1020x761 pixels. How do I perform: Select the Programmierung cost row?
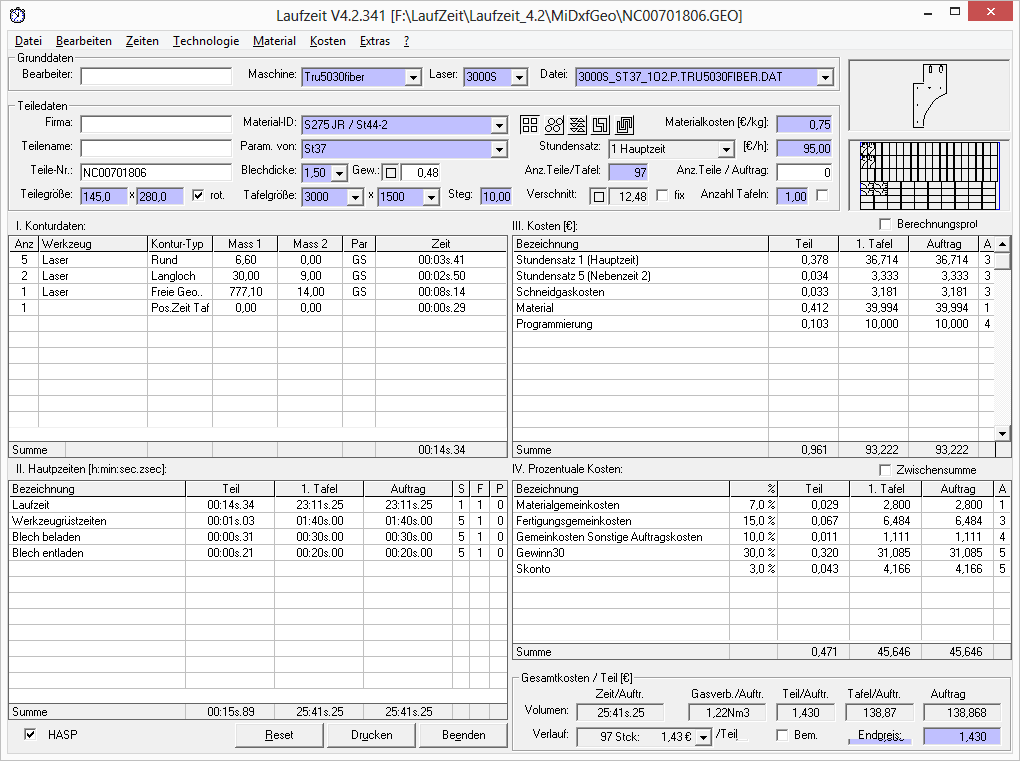click(x=753, y=324)
